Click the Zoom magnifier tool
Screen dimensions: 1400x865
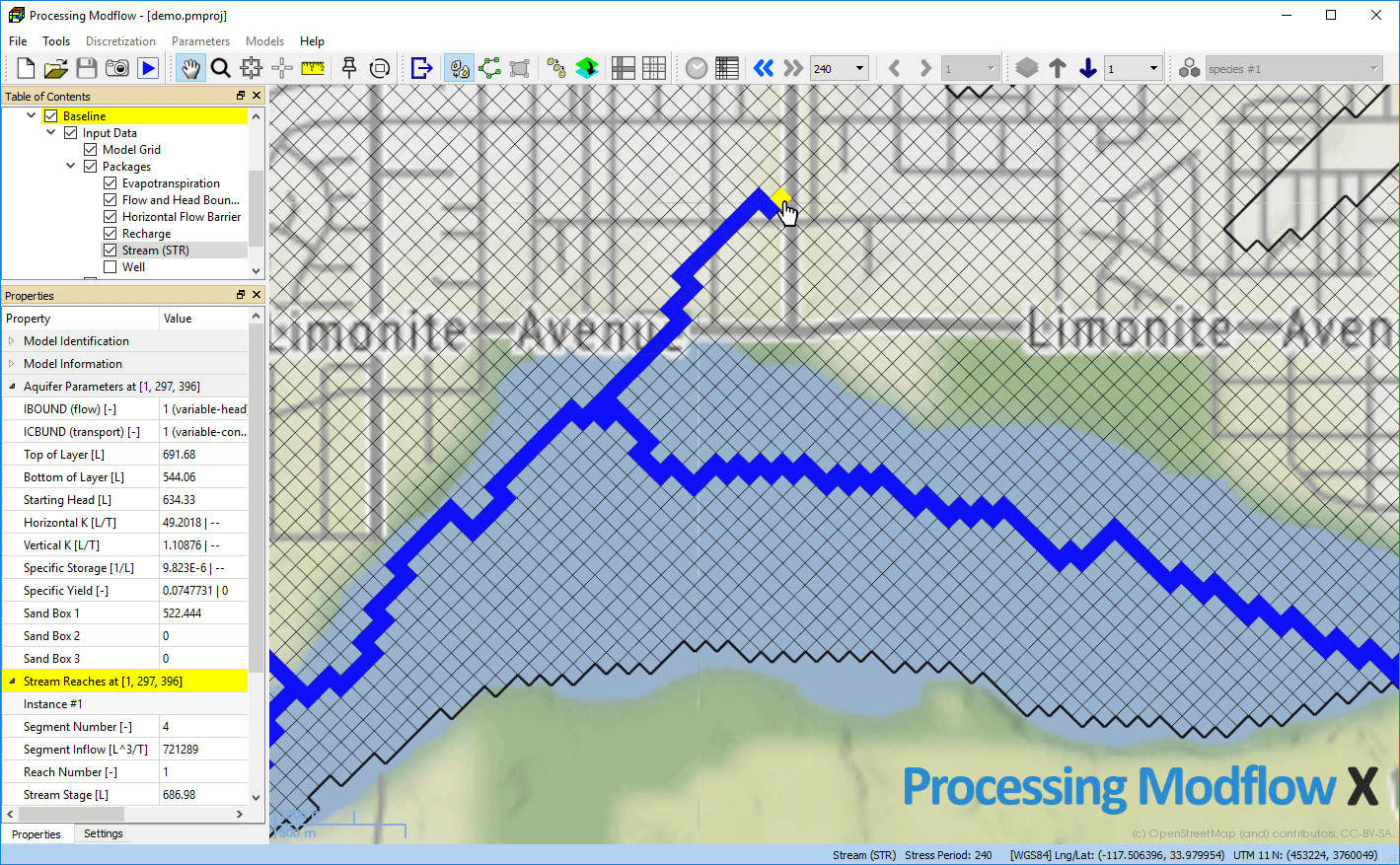[x=221, y=68]
